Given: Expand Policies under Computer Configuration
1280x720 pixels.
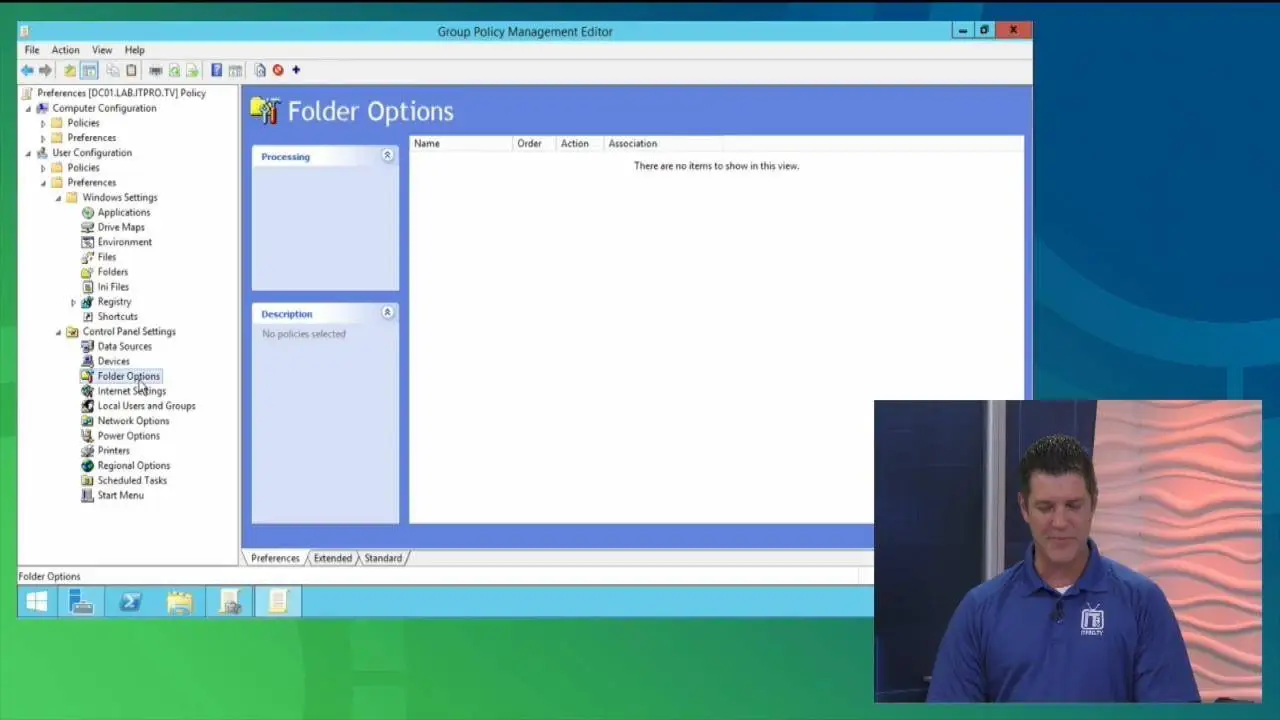Looking at the screenshot, I should [x=43, y=123].
